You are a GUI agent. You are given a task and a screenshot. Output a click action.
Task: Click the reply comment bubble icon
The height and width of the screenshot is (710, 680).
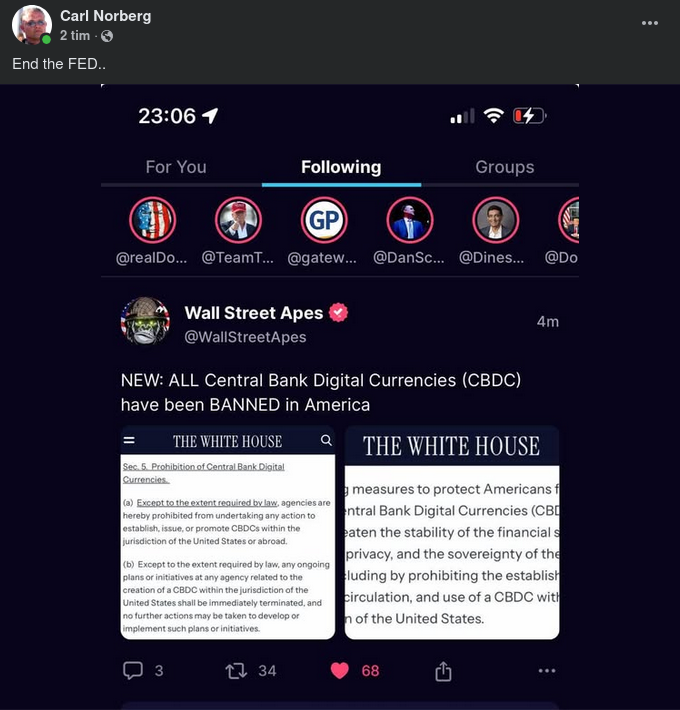(133, 671)
